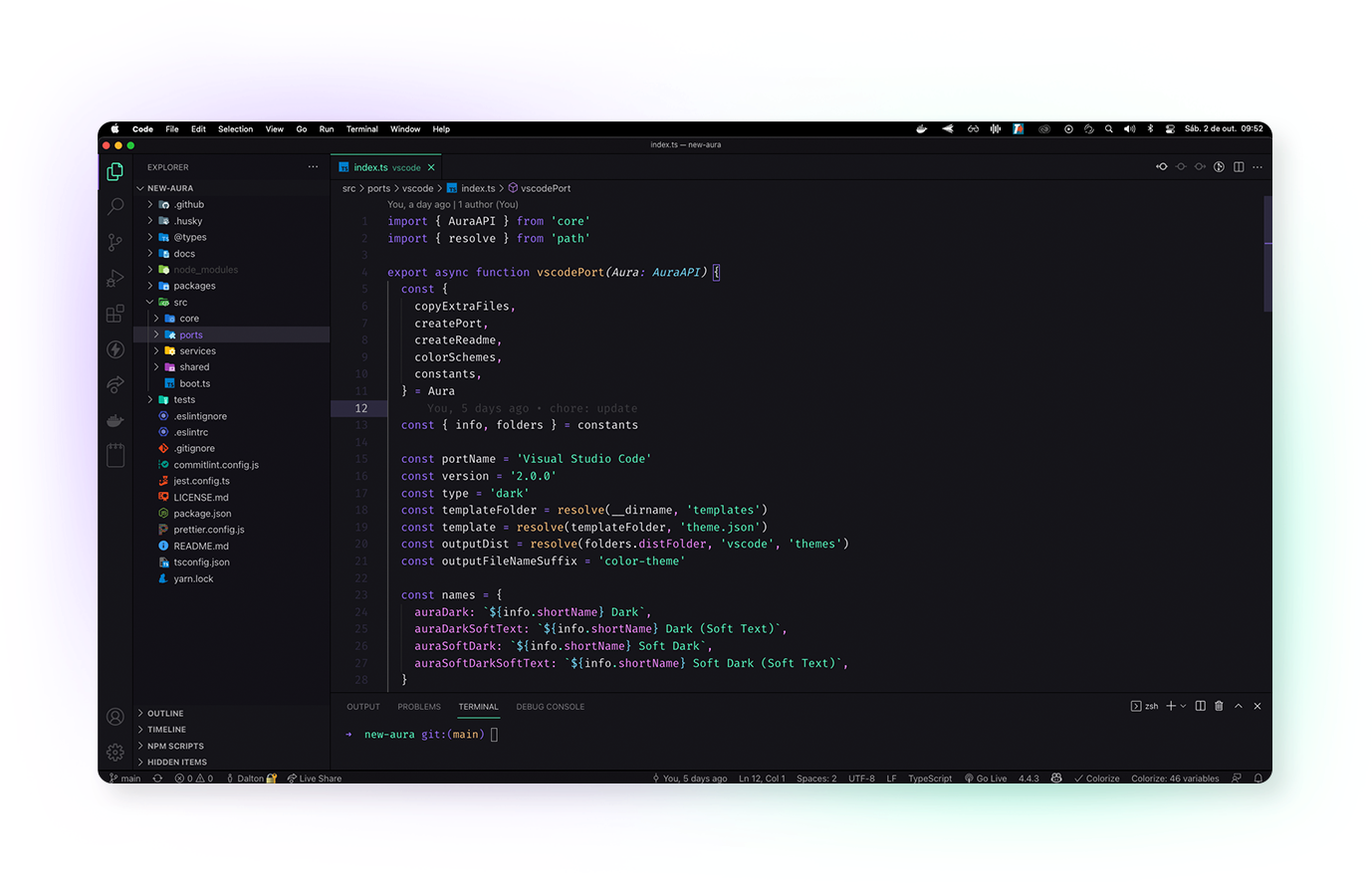Open the Selection menu

point(236,129)
